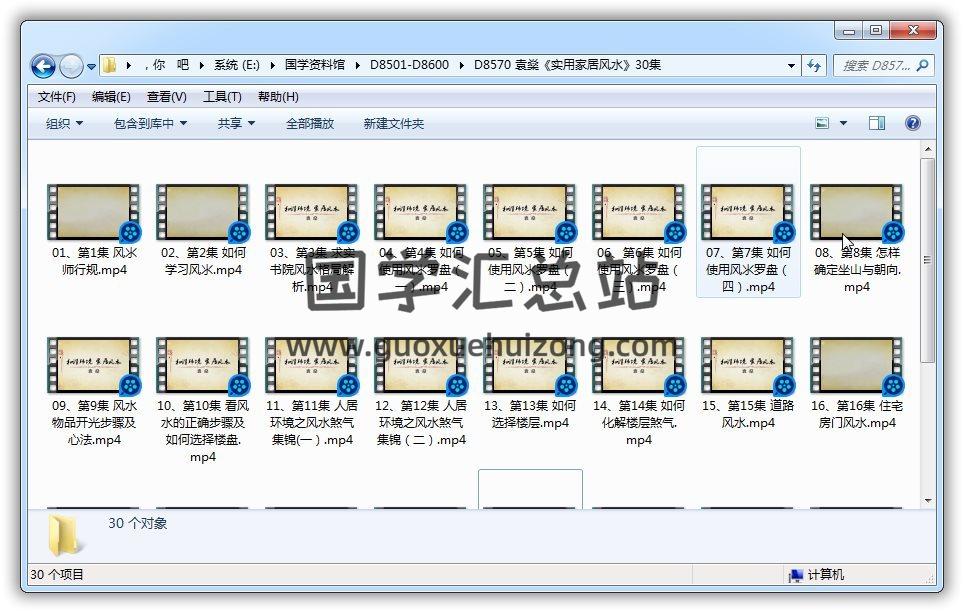
Task: Click the change view icon
Action: pos(822,124)
